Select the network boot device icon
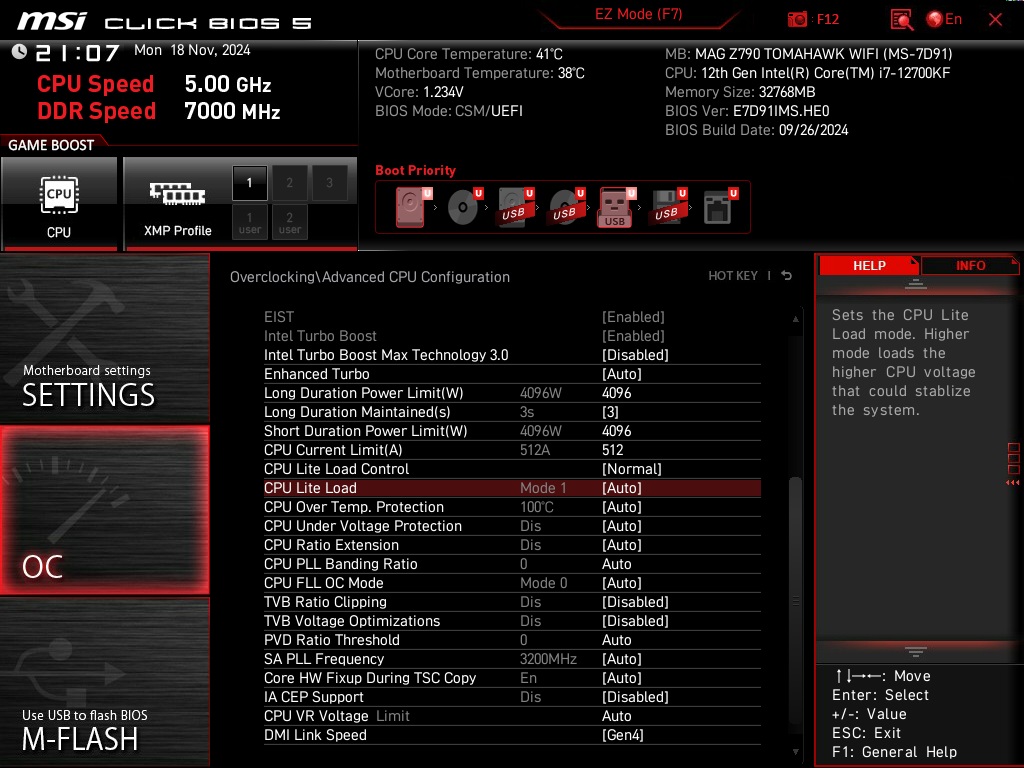The image size is (1024, 768). [x=720, y=207]
